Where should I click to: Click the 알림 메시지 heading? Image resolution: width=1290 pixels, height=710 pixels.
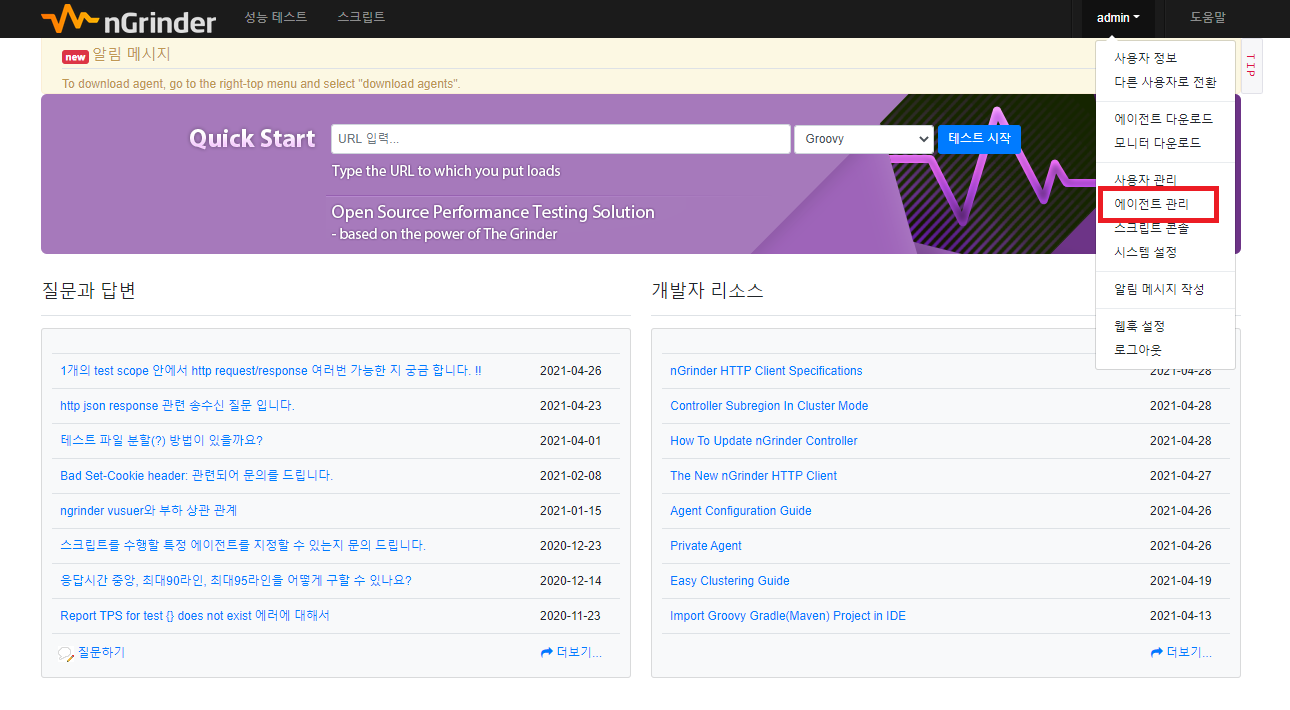[132, 55]
